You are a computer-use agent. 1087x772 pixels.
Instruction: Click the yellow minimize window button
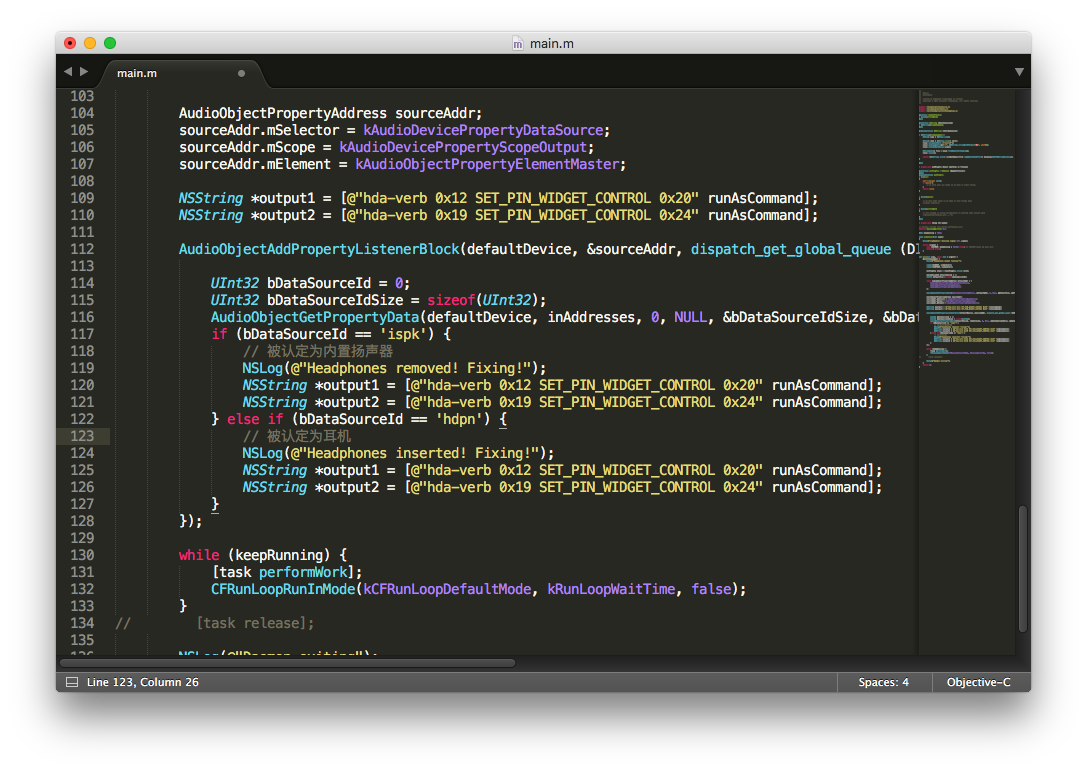pos(90,43)
